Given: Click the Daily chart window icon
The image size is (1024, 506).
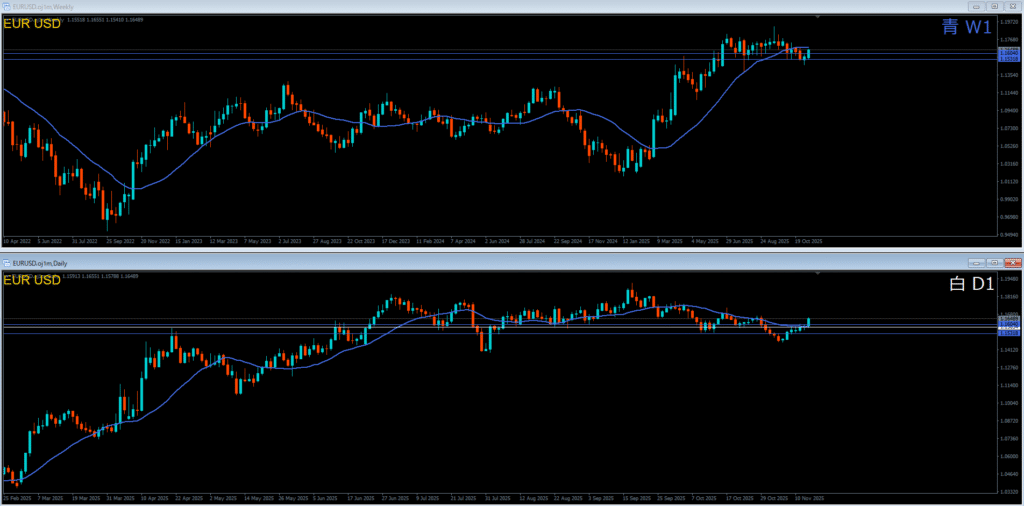Looking at the screenshot, I should pos(6,262).
